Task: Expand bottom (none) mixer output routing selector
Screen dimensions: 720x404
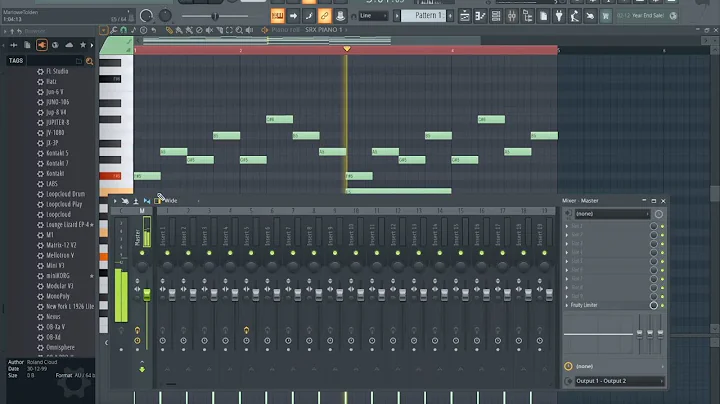Action: click(618, 366)
